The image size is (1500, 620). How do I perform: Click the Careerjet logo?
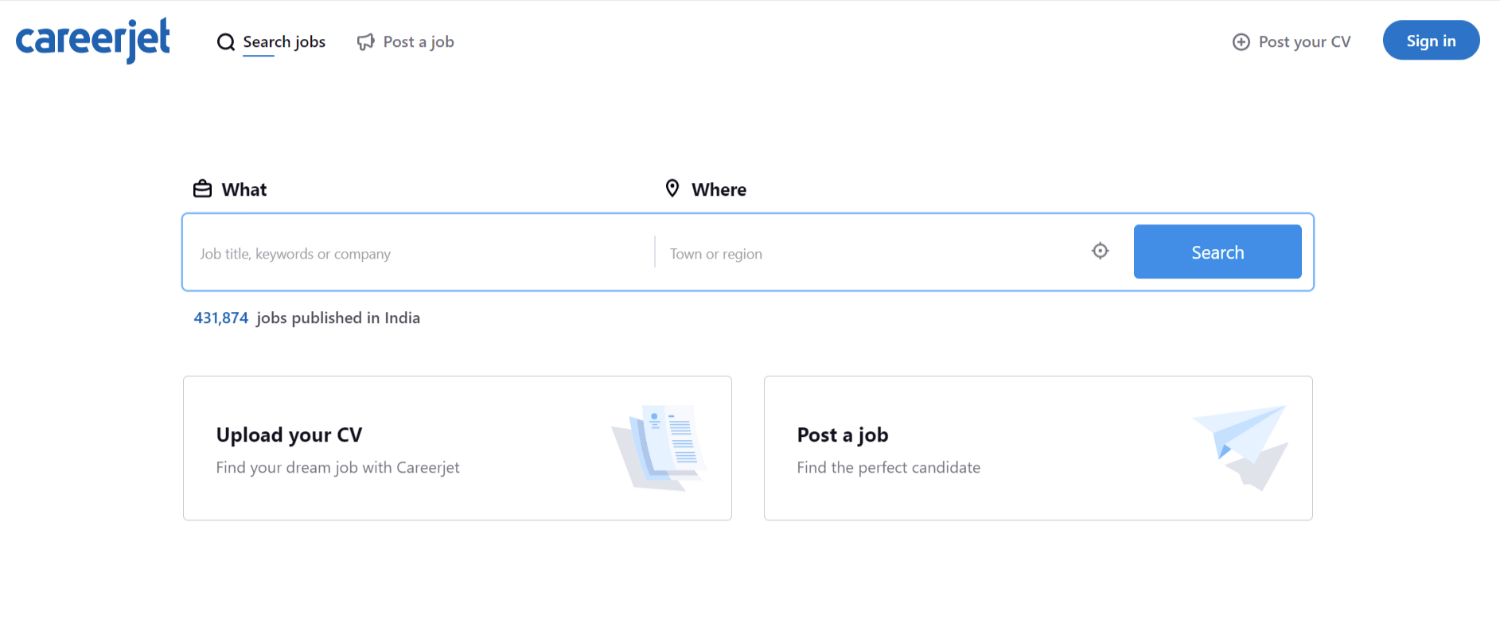(x=92, y=41)
